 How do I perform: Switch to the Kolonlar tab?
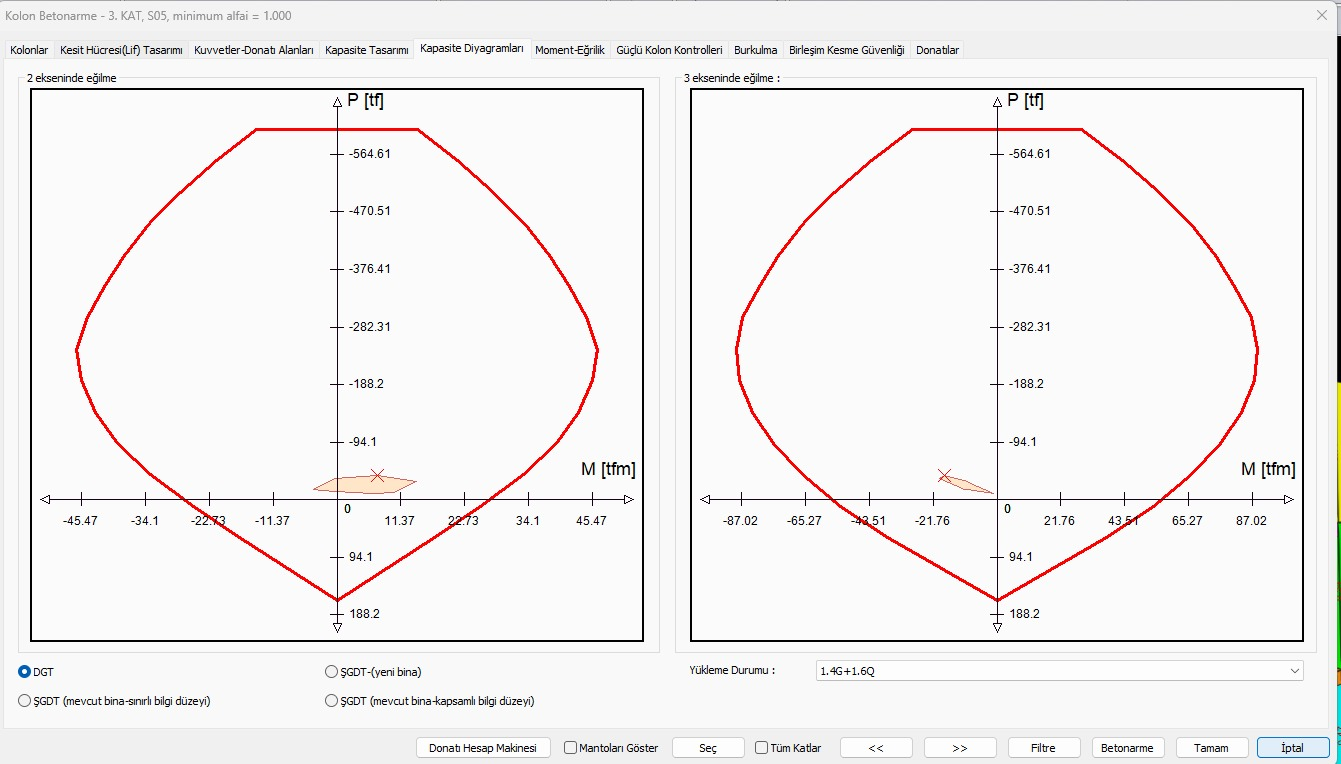pyautogui.click(x=28, y=50)
